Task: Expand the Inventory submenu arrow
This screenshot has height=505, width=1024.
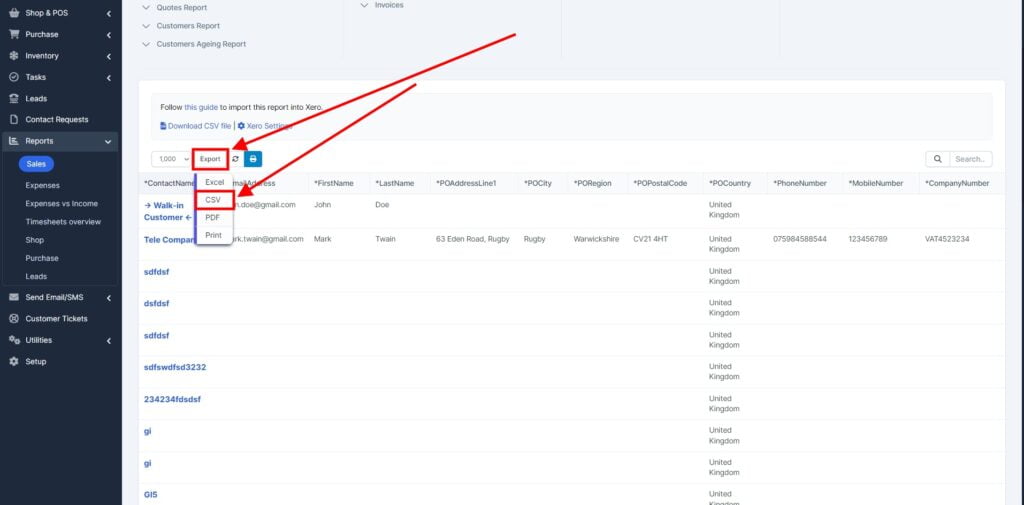Action: tap(108, 56)
